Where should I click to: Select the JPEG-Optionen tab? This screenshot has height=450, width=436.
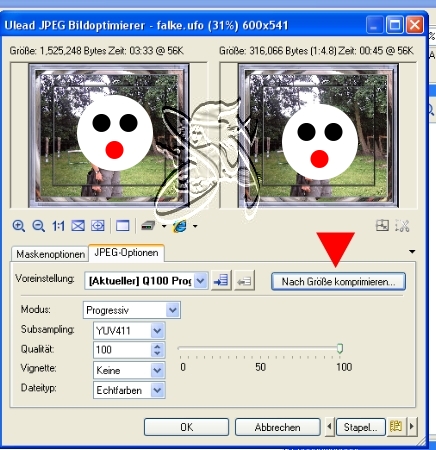coord(126,253)
